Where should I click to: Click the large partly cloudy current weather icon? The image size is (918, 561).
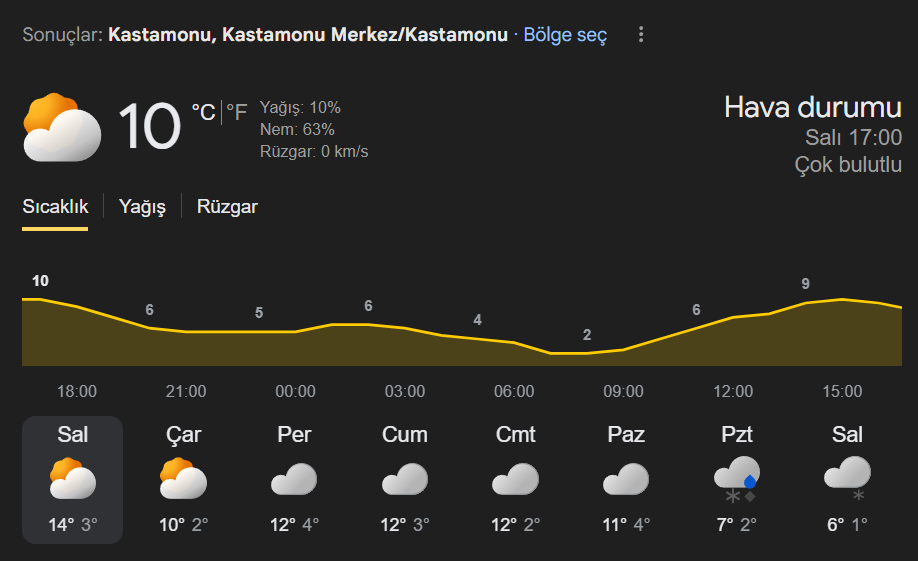[62, 127]
